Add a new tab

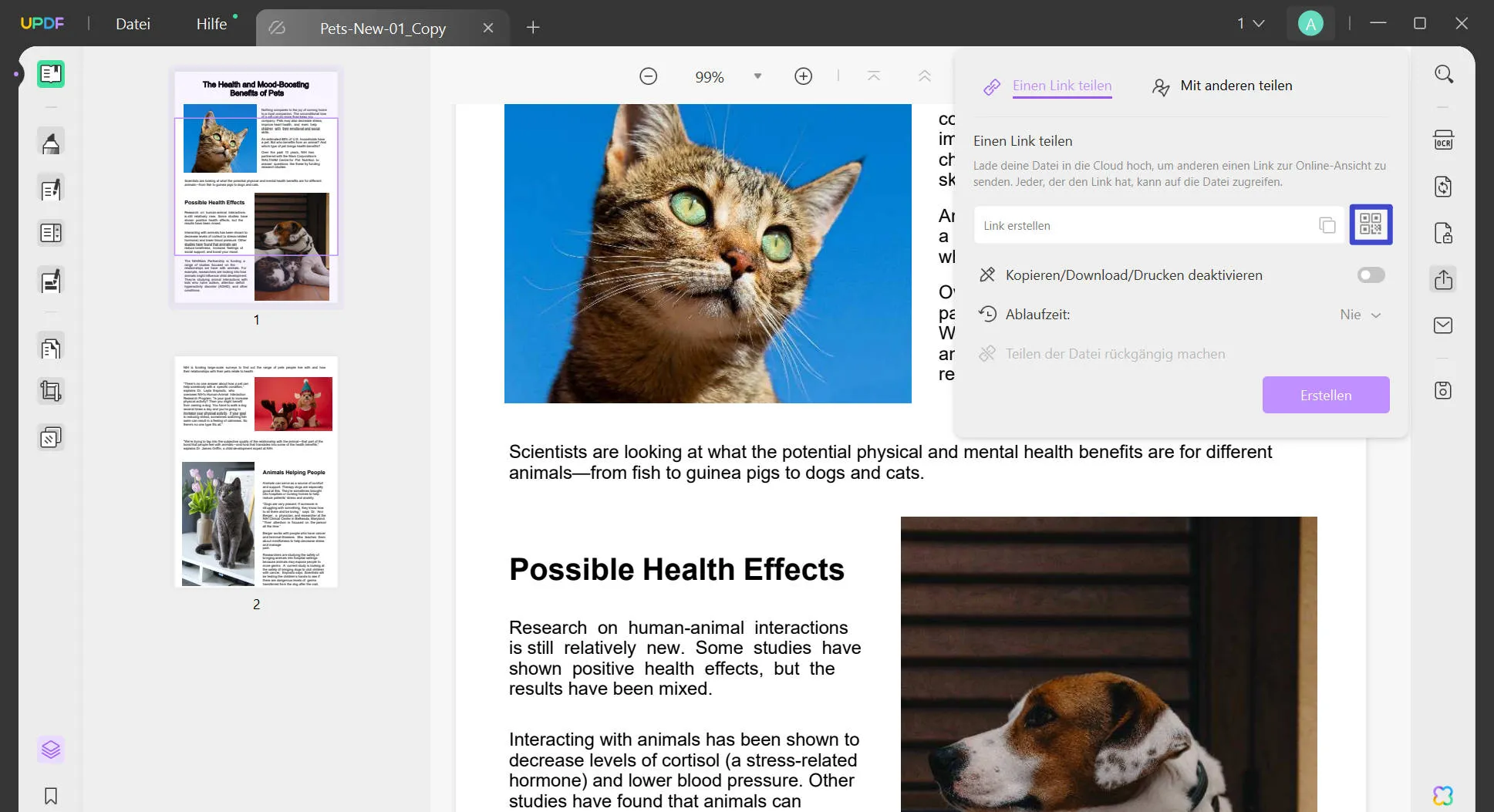click(x=533, y=28)
